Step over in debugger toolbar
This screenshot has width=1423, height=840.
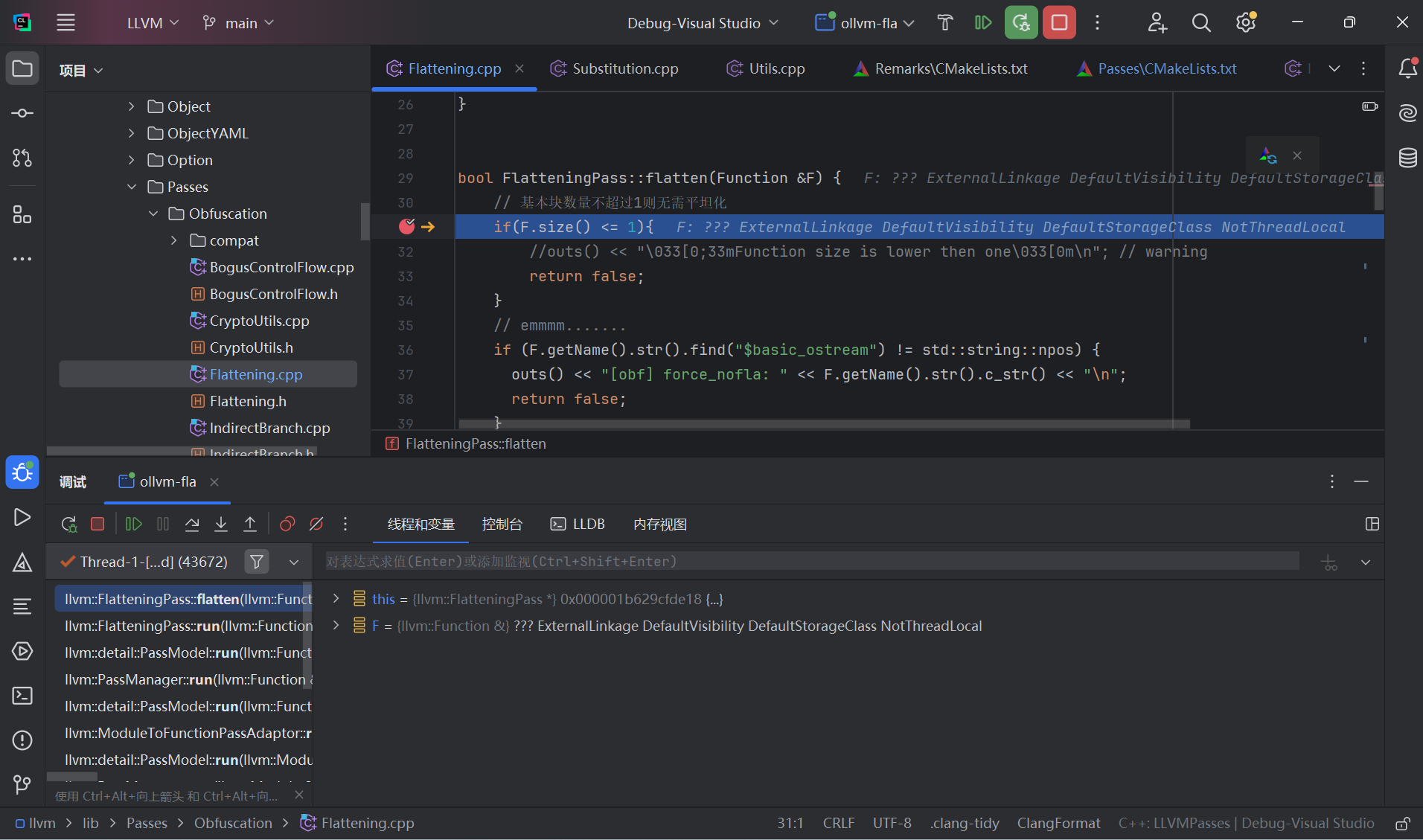click(192, 524)
